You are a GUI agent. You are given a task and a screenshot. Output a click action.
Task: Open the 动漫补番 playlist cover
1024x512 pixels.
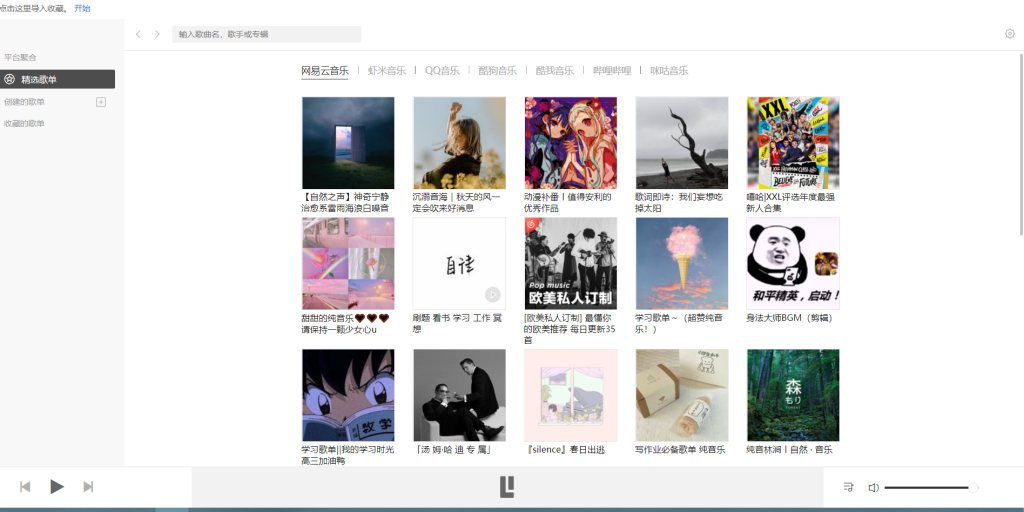571,143
